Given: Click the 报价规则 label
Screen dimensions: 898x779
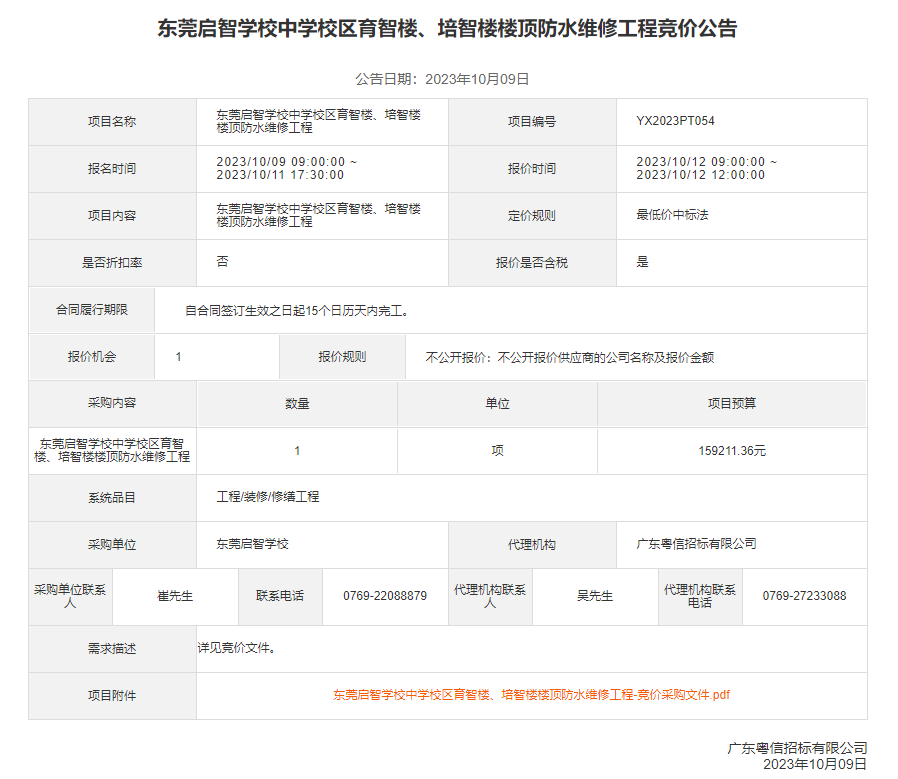Looking at the screenshot, I should coord(342,356).
